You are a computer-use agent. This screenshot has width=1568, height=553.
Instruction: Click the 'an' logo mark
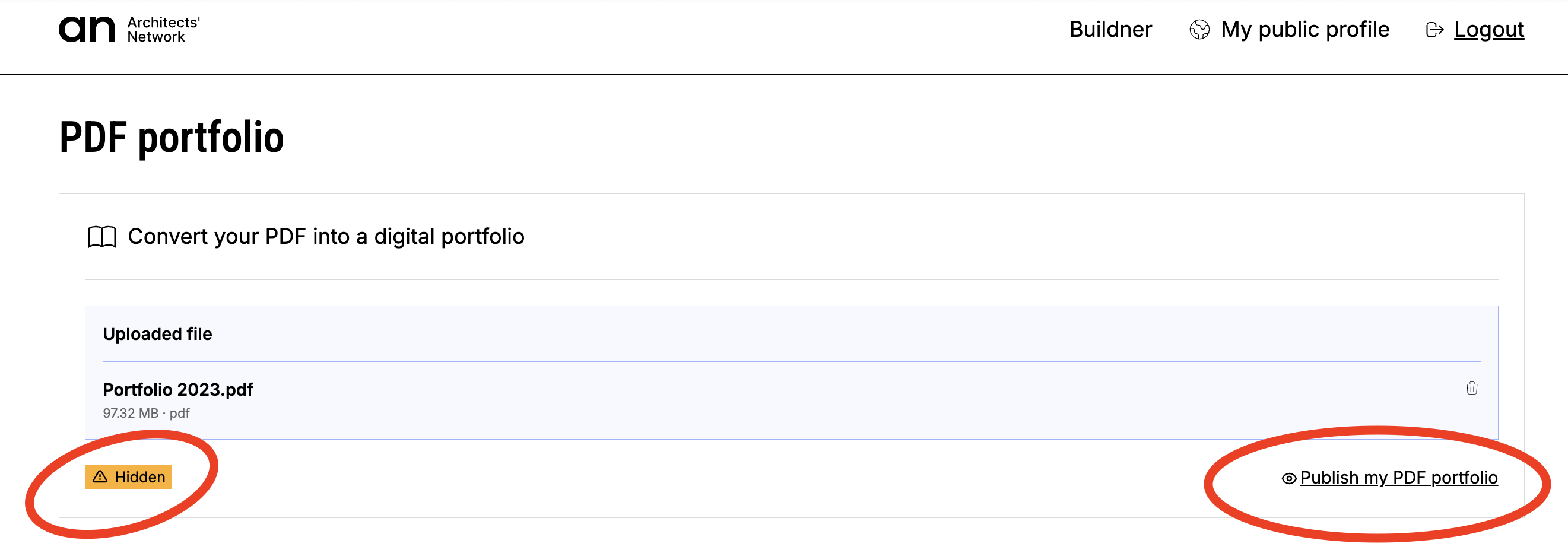coord(87,29)
